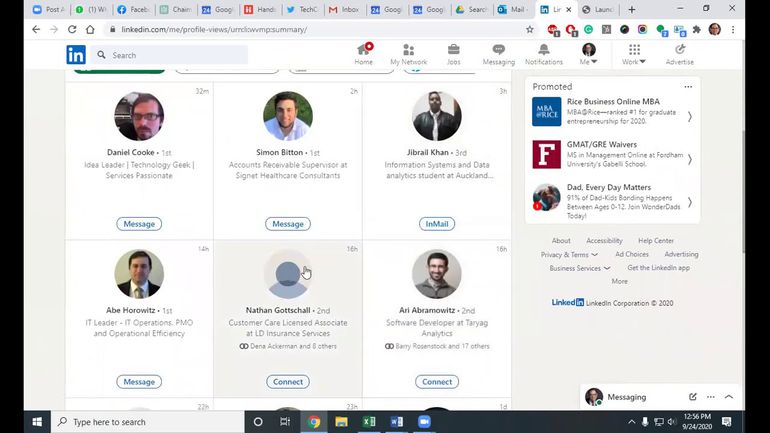770x433 pixels.
Task: Send InMail to Jibrail Khan
Action: coord(437,224)
